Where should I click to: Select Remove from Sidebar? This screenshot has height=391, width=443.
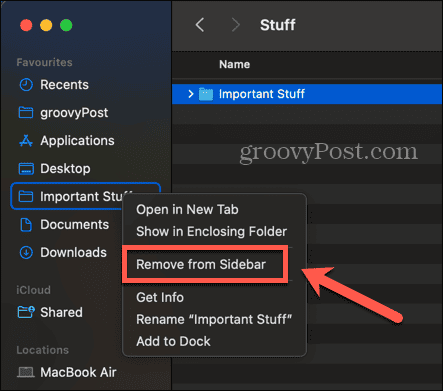tap(201, 264)
